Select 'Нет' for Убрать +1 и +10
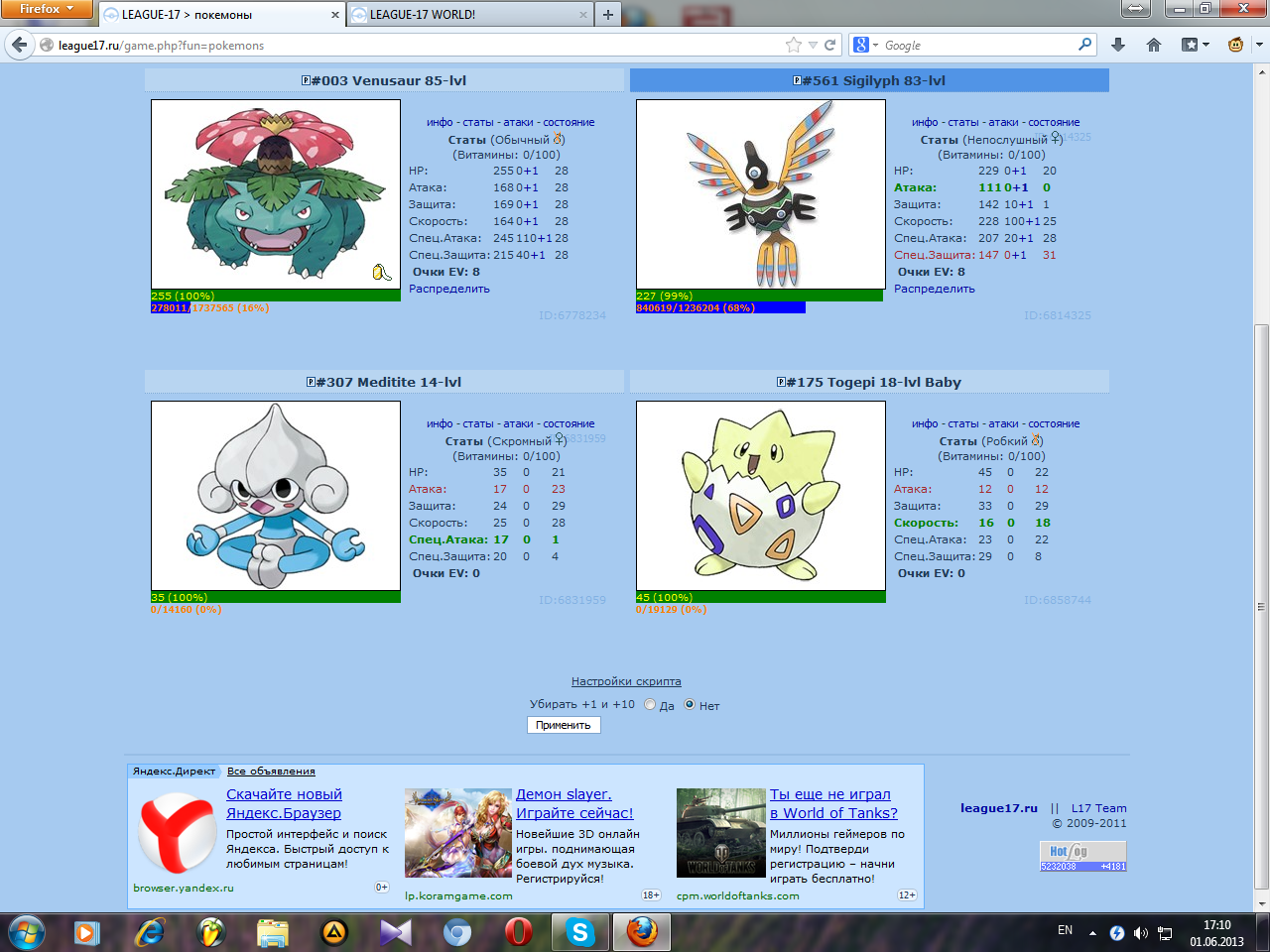Image resolution: width=1270 pixels, height=952 pixels. point(690,704)
